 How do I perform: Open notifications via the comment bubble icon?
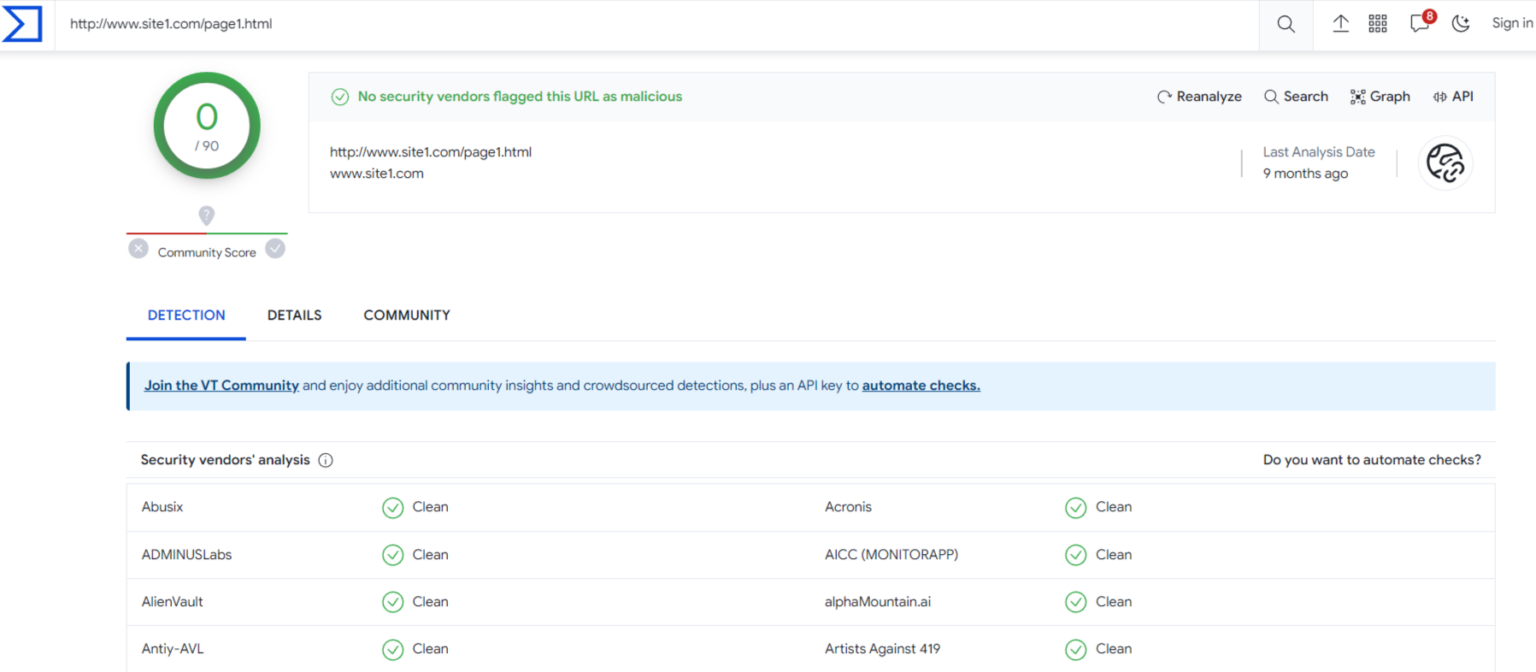tap(1419, 24)
